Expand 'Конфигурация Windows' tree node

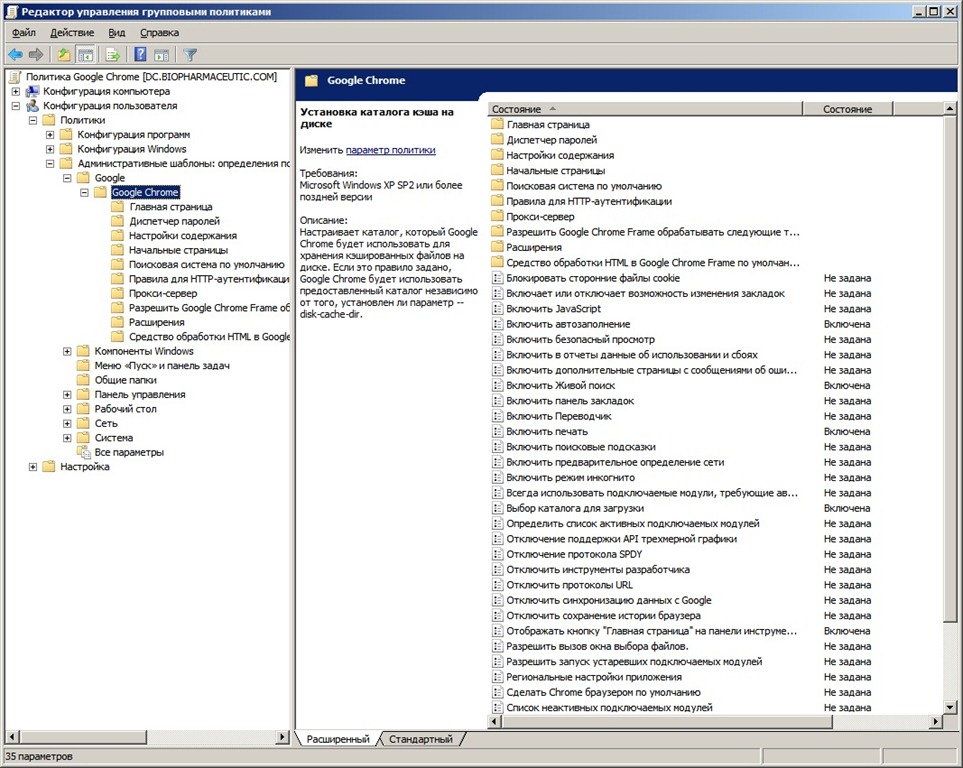tap(50, 149)
